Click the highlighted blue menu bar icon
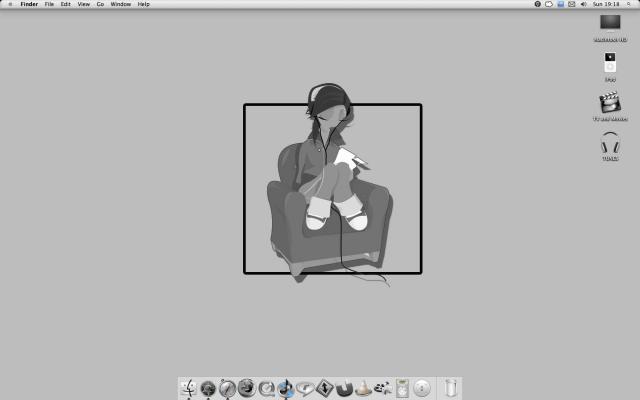Screen dimensions: 640x400 point(560,4)
